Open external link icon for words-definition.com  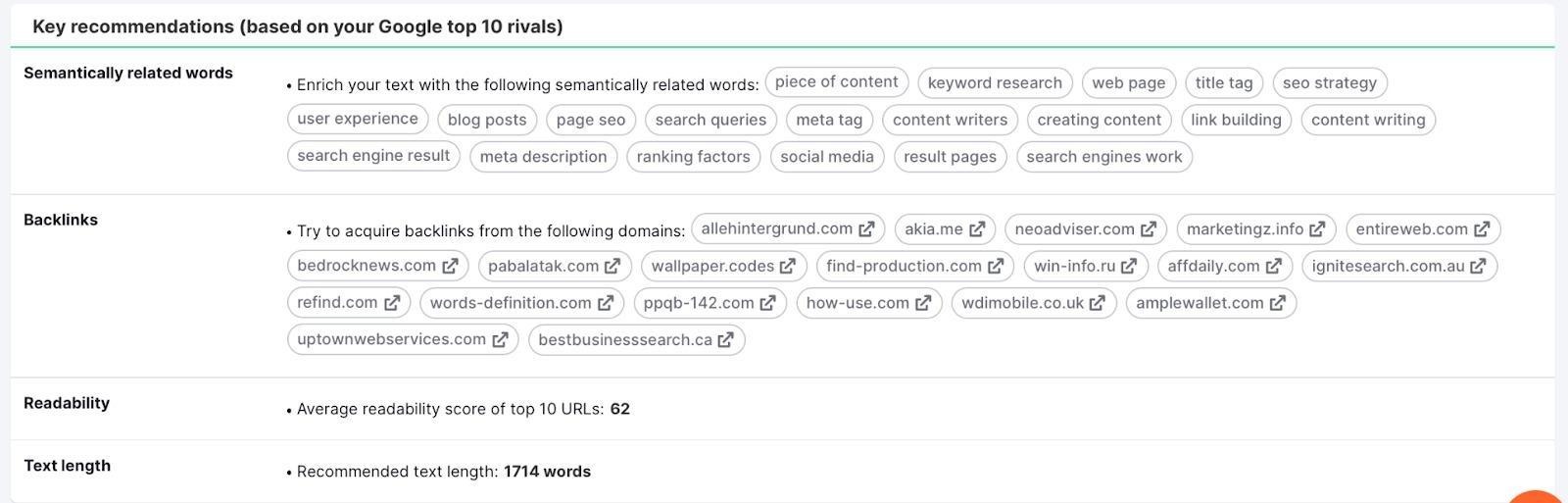click(606, 303)
